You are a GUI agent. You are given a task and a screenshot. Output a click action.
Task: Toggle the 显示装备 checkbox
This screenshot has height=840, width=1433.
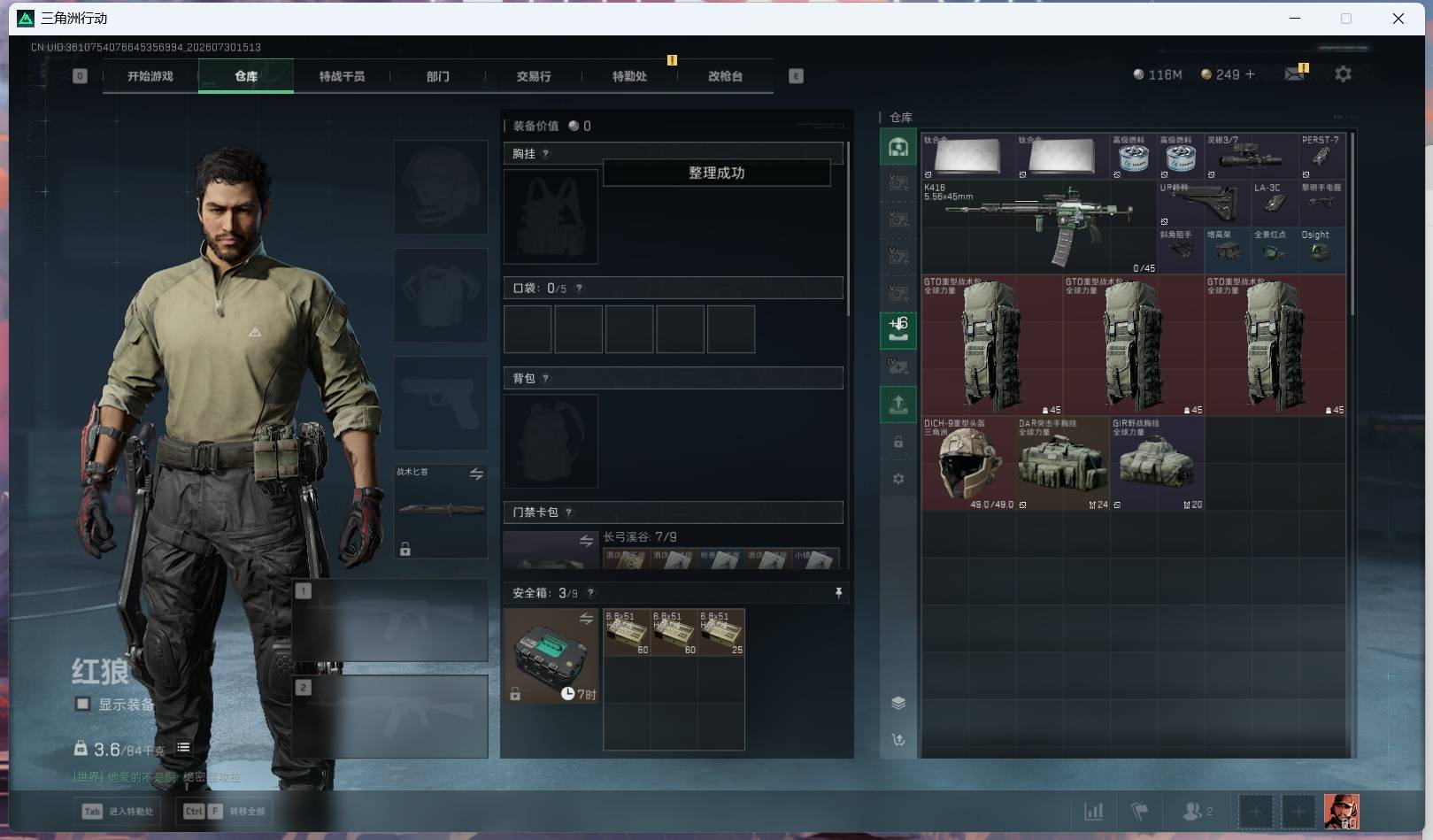82,704
